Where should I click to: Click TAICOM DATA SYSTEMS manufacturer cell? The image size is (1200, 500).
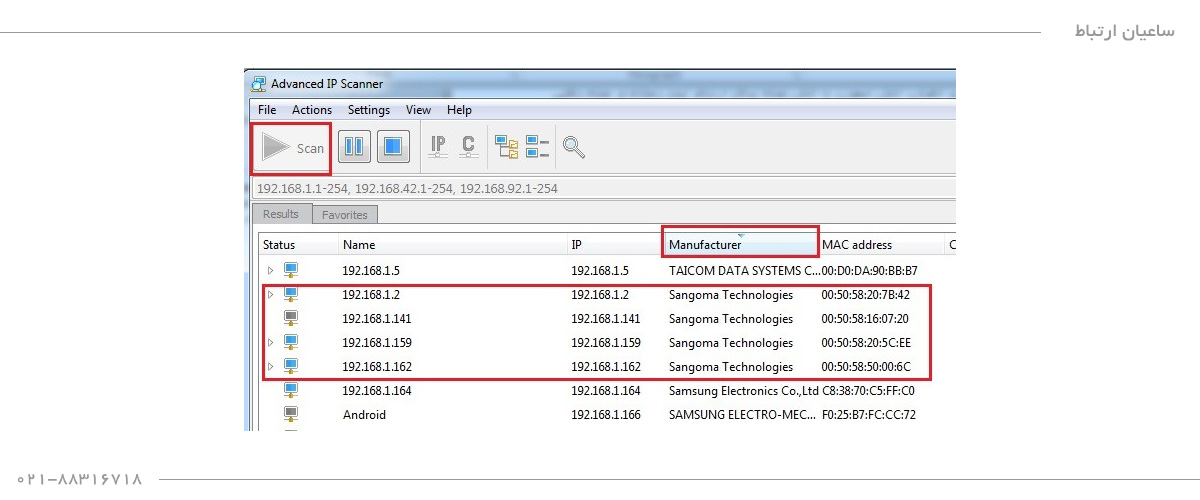744,271
